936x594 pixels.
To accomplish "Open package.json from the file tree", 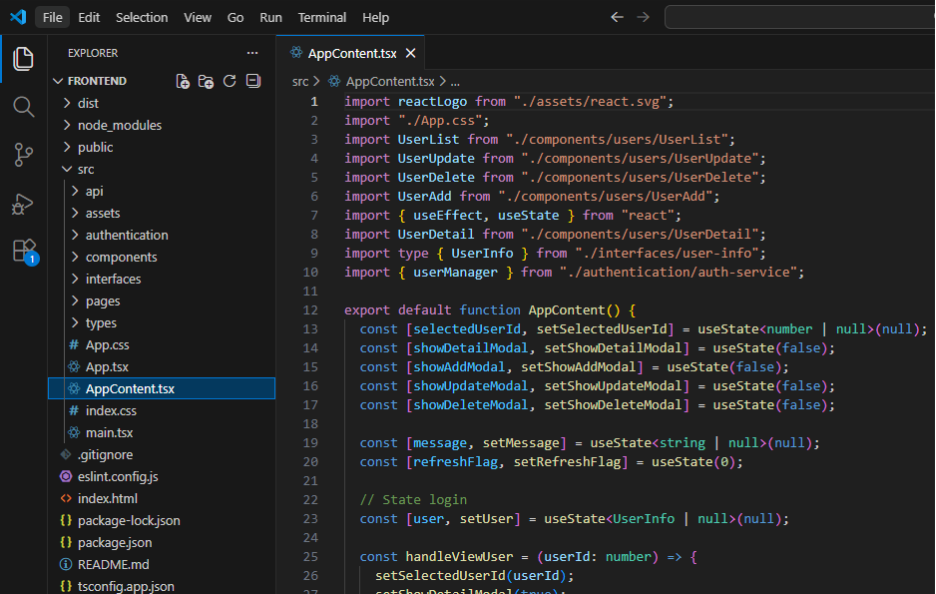I will click(114, 542).
